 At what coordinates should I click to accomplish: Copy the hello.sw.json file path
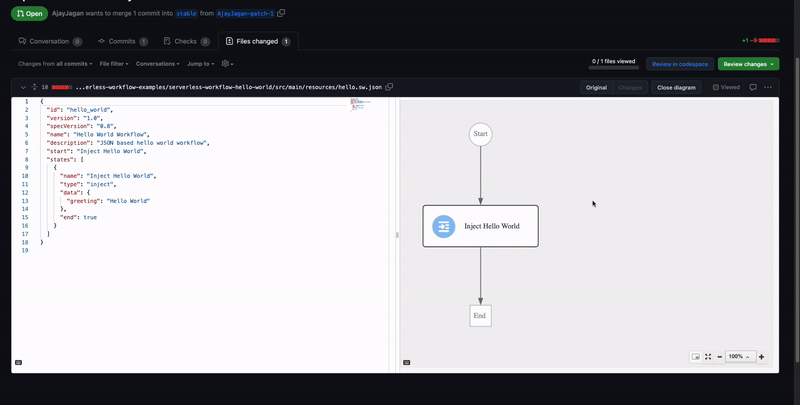tap(389, 87)
